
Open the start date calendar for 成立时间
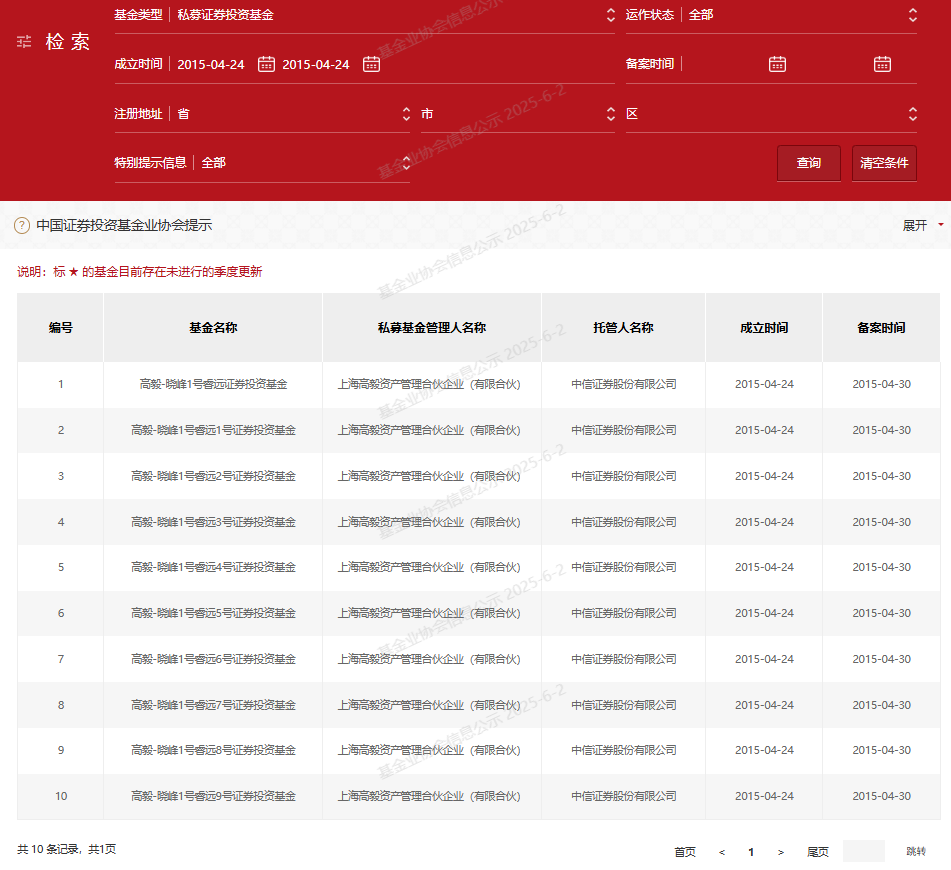pyautogui.click(x=266, y=64)
